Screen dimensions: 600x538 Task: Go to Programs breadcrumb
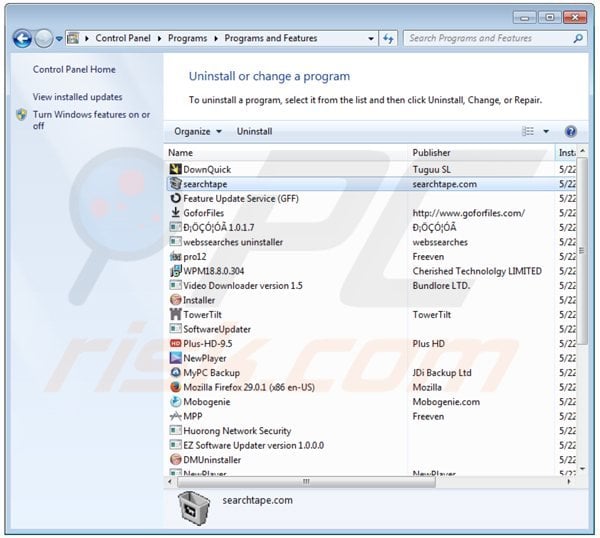[x=188, y=38]
